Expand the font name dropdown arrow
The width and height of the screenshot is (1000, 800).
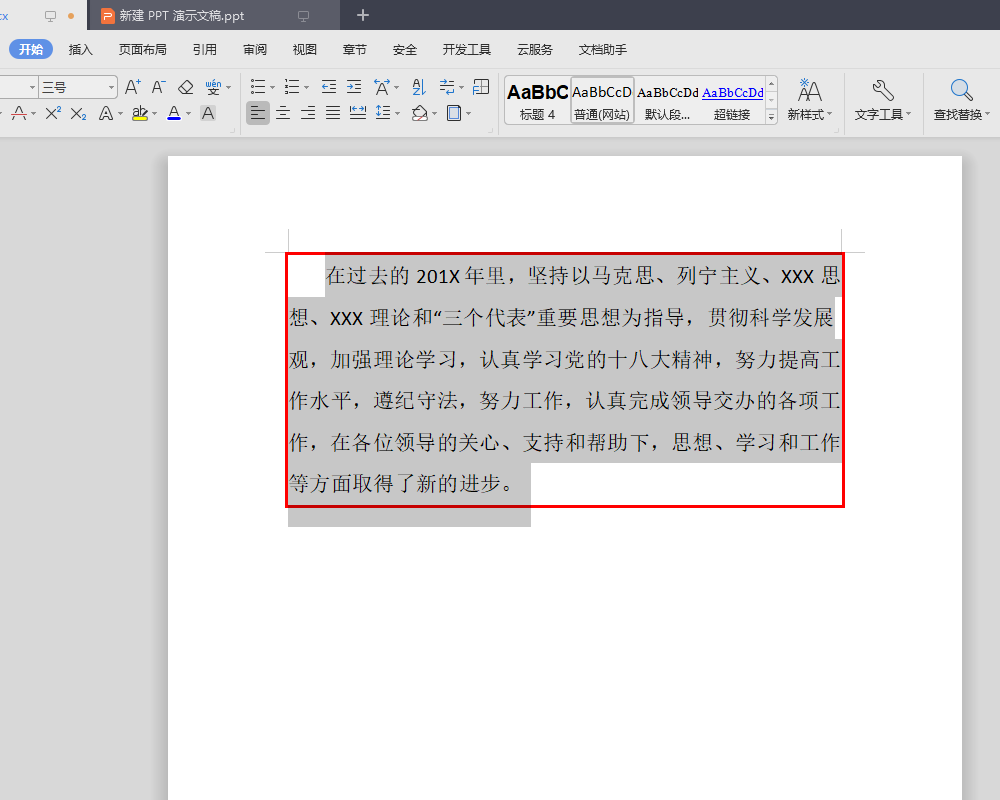[x=32, y=87]
